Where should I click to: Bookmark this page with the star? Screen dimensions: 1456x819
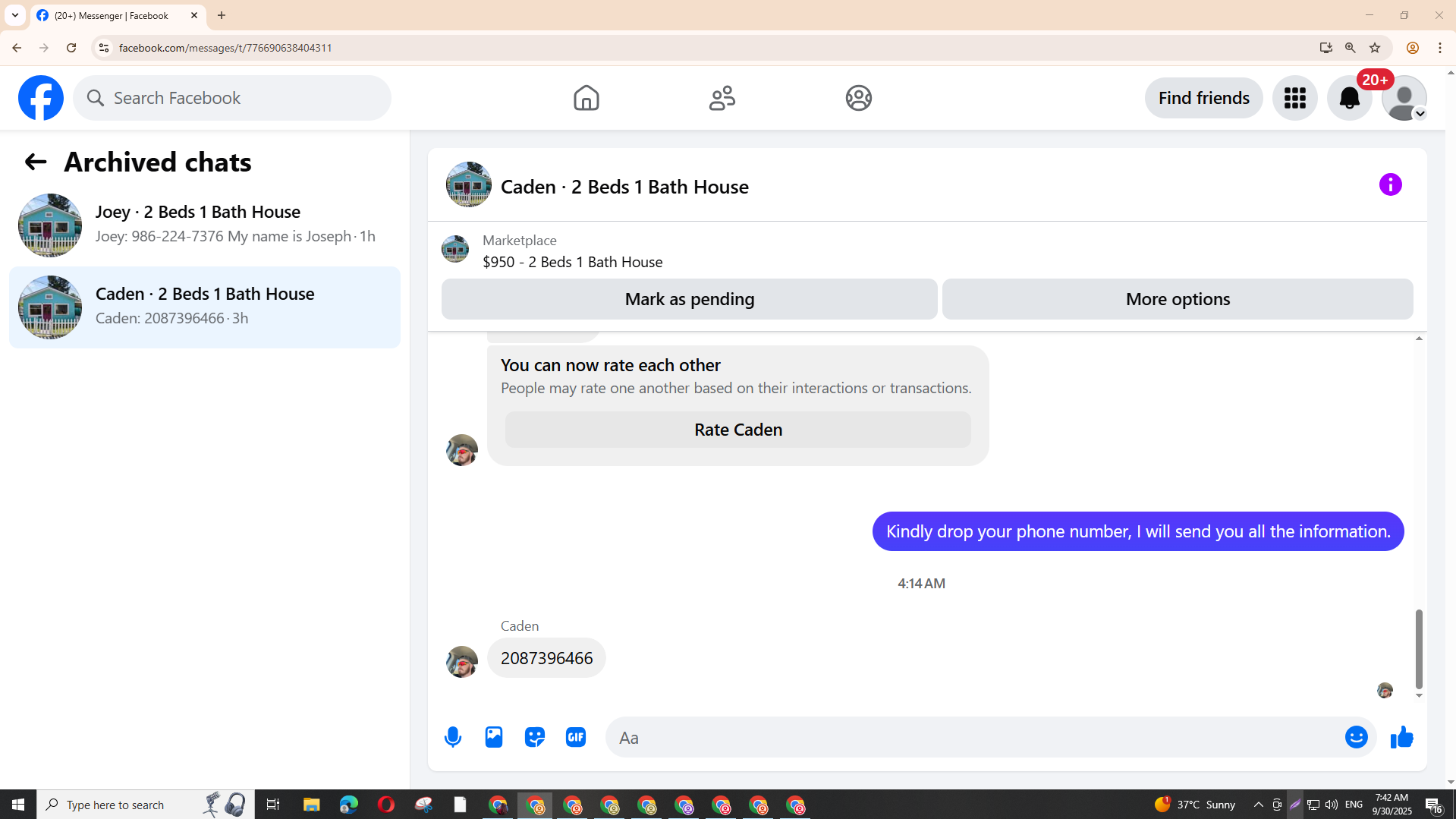tap(1375, 48)
